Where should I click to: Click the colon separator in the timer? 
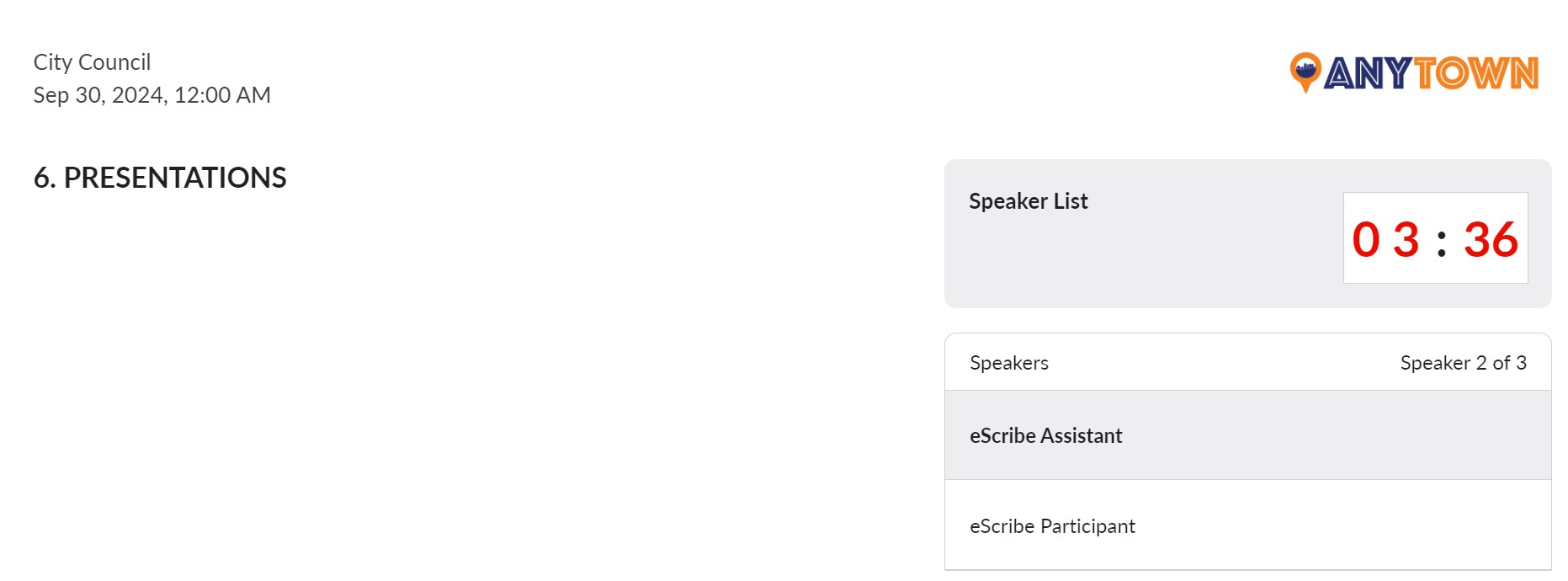pyautogui.click(x=1442, y=243)
